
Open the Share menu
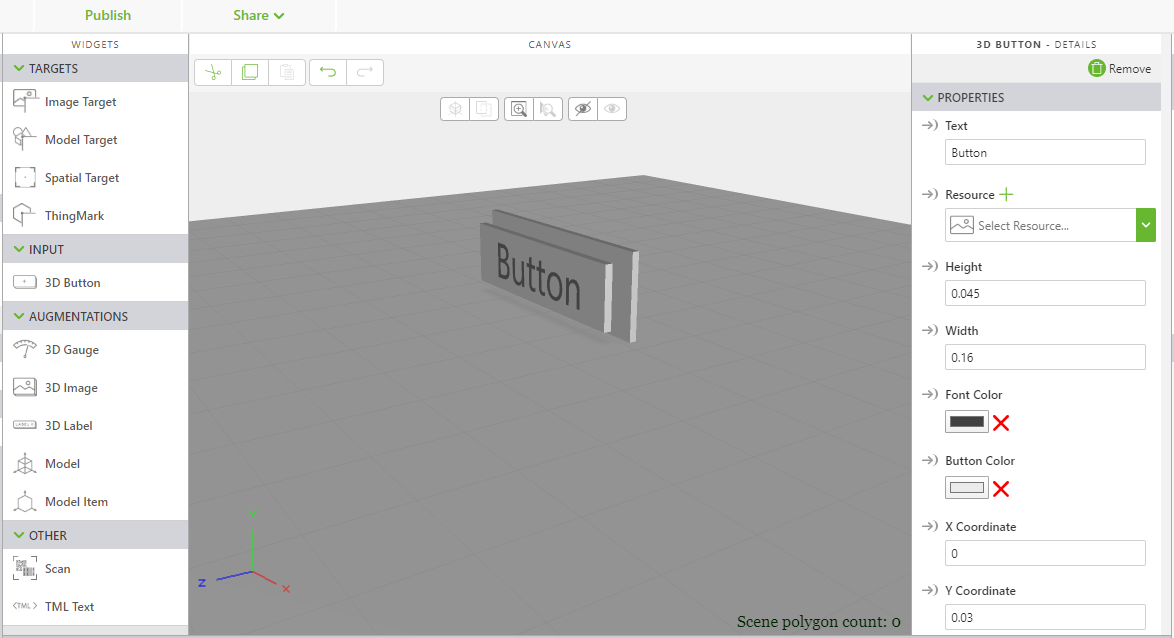[x=258, y=15]
